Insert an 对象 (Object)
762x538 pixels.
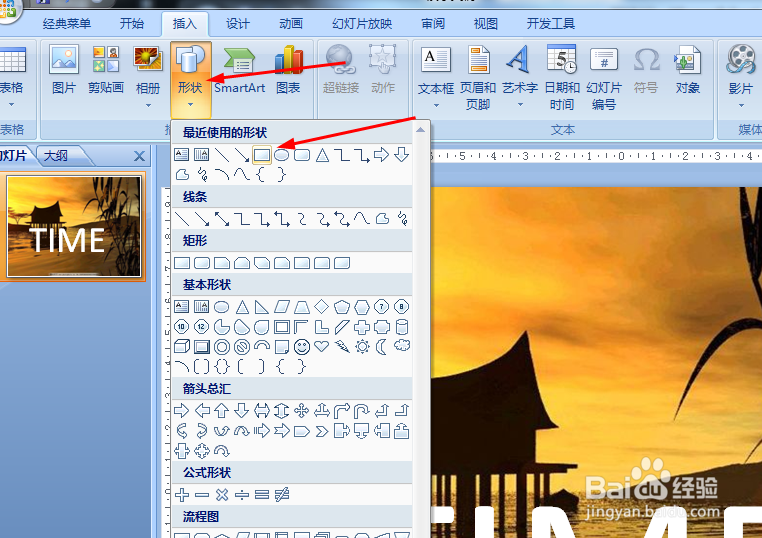[x=687, y=71]
